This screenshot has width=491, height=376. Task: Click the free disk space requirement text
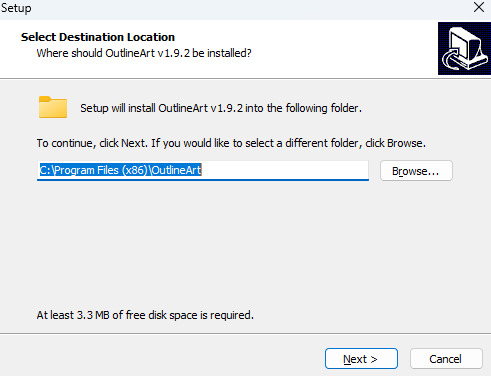pyautogui.click(x=145, y=315)
